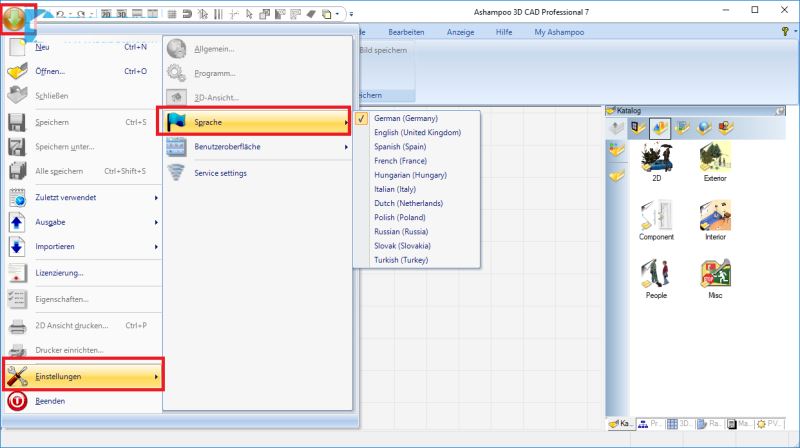The image size is (800, 448).
Task: Click the magnet snap icon in toolbar
Action: pos(187,14)
